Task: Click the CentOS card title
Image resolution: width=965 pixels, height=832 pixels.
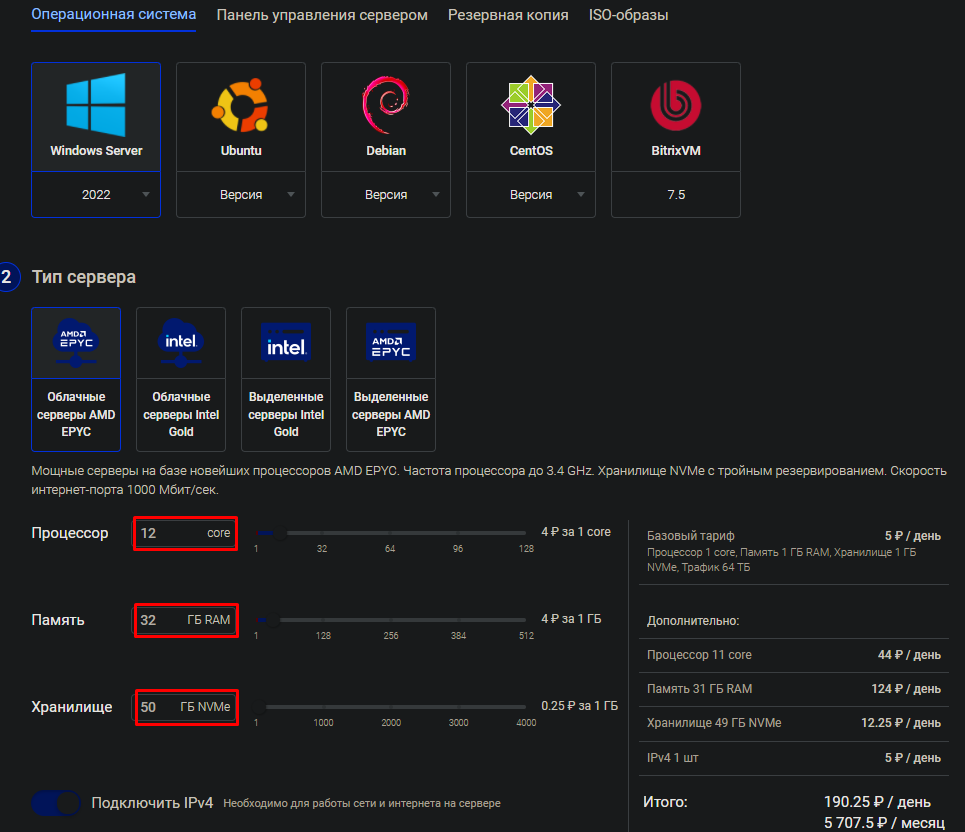Action: click(x=531, y=150)
